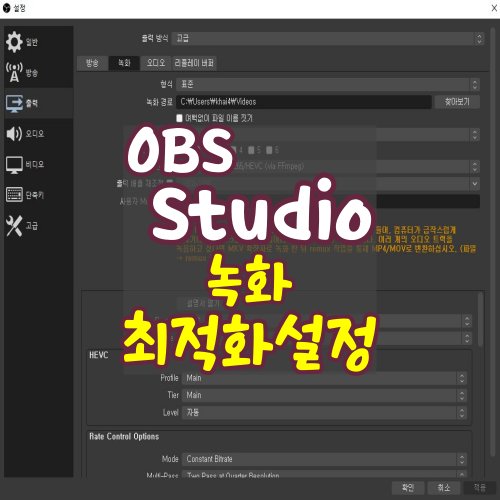Click the 녹화 경로 path field C:\Users\khai4\Videos
The width and height of the screenshot is (500, 500).
point(304,102)
